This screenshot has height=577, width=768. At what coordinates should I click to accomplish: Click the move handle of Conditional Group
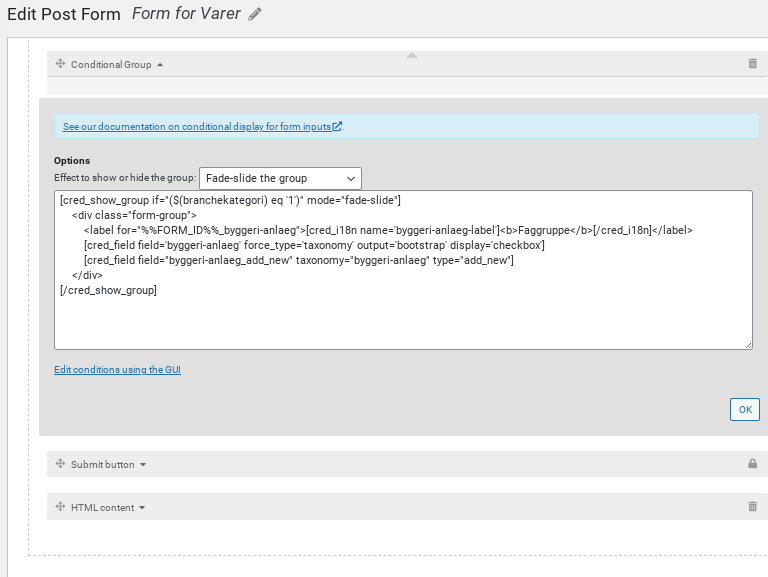60,64
